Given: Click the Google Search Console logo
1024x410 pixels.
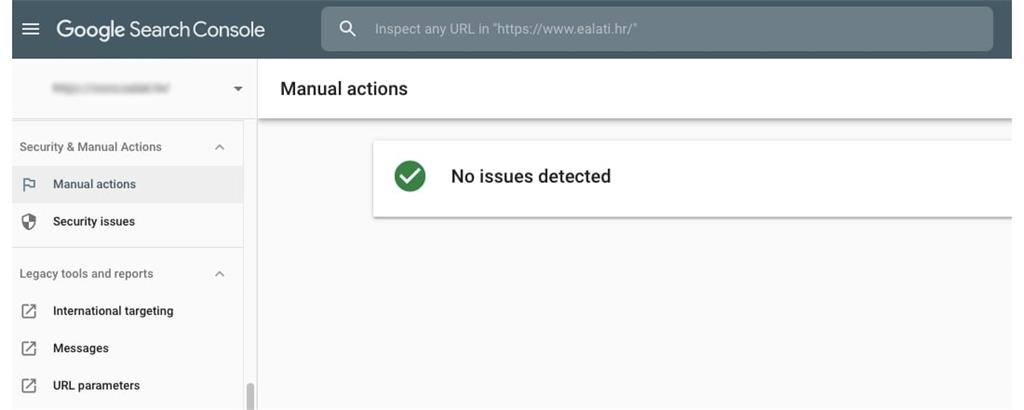Looking at the screenshot, I should pos(161,29).
